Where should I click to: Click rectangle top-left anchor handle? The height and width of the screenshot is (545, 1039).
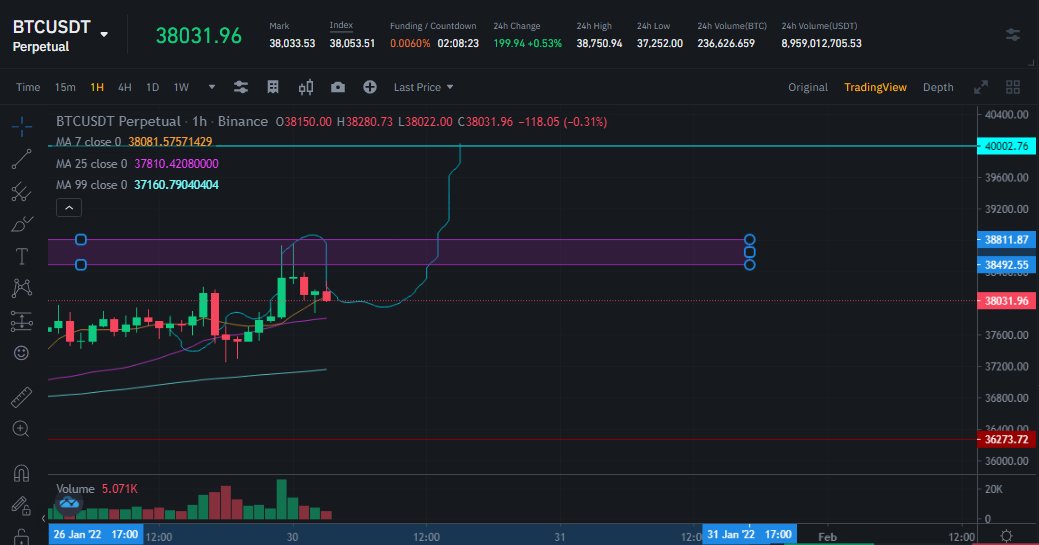(x=81, y=239)
